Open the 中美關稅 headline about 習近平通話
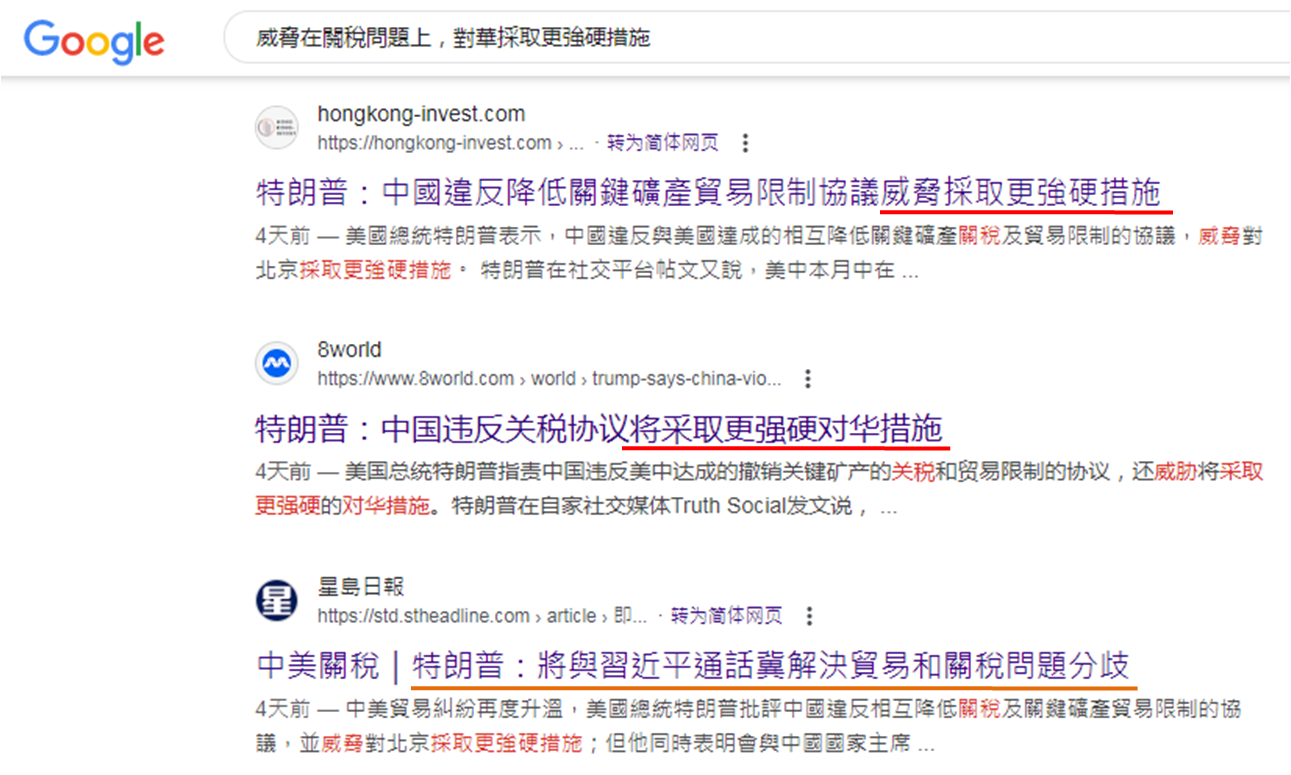 point(692,666)
